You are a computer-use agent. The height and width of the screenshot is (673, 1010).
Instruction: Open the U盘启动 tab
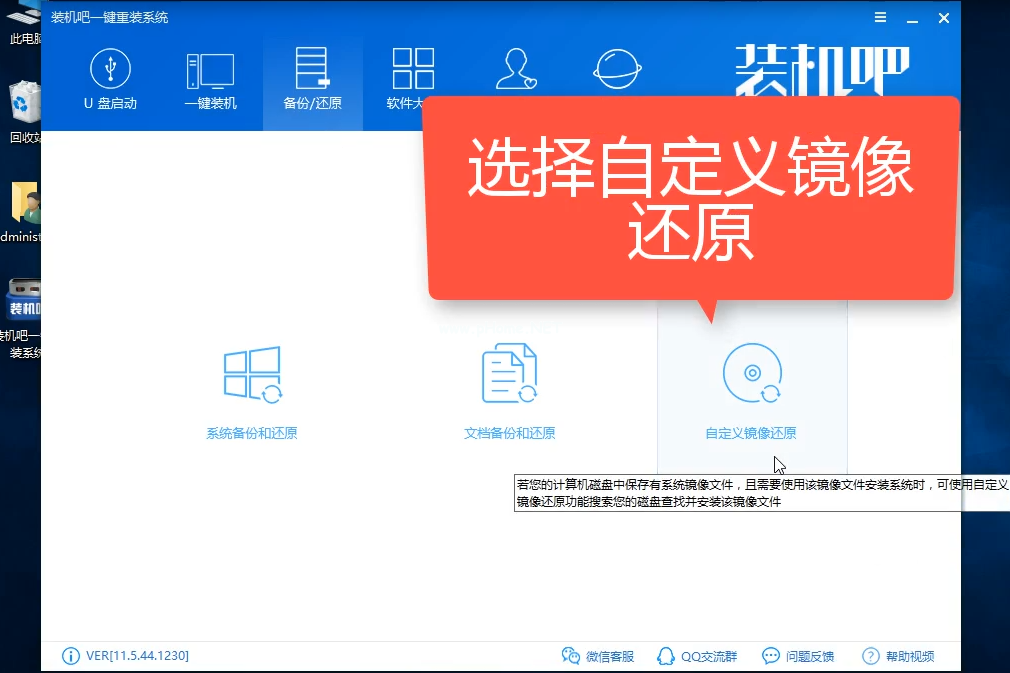[x=110, y=80]
